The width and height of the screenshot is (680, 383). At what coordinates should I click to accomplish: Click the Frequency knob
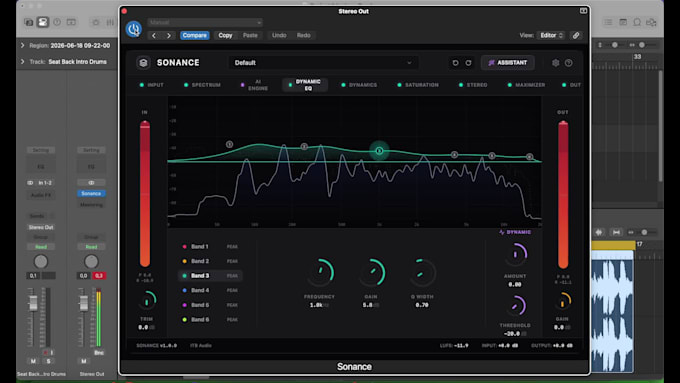pos(320,272)
